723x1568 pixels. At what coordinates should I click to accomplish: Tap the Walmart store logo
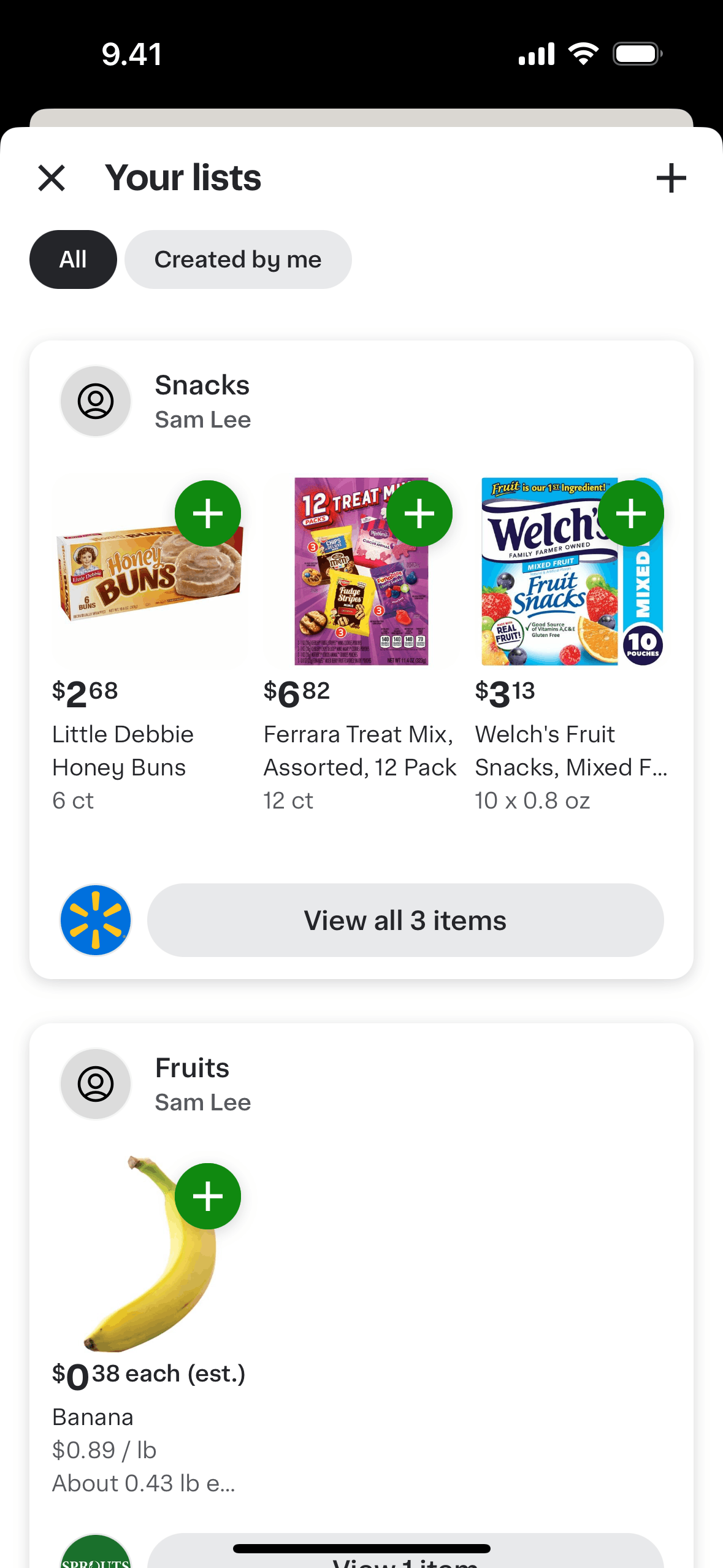[x=96, y=920]
